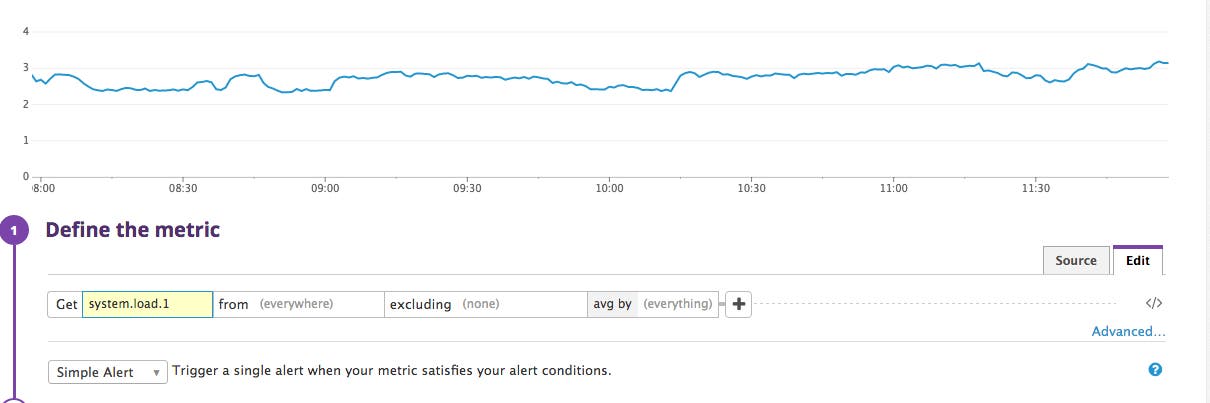Open the (everything) group-by field

677,304
